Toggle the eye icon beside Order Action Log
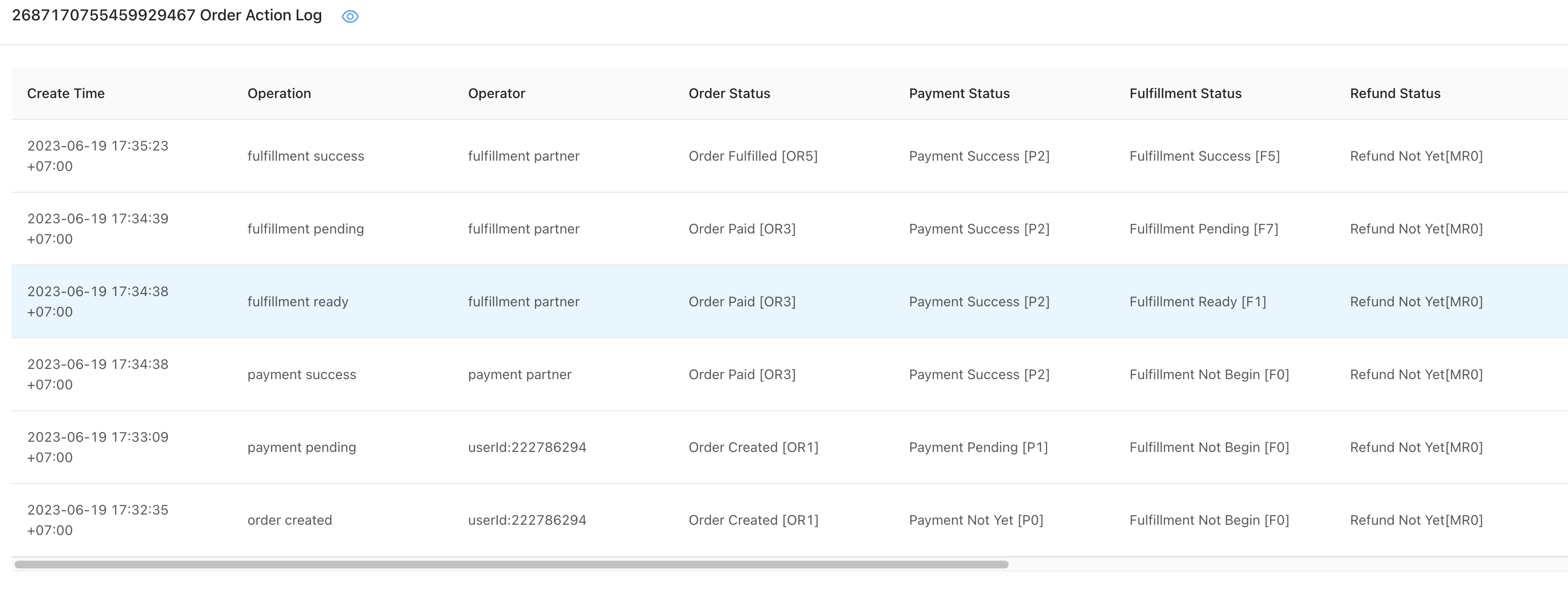 350,17
